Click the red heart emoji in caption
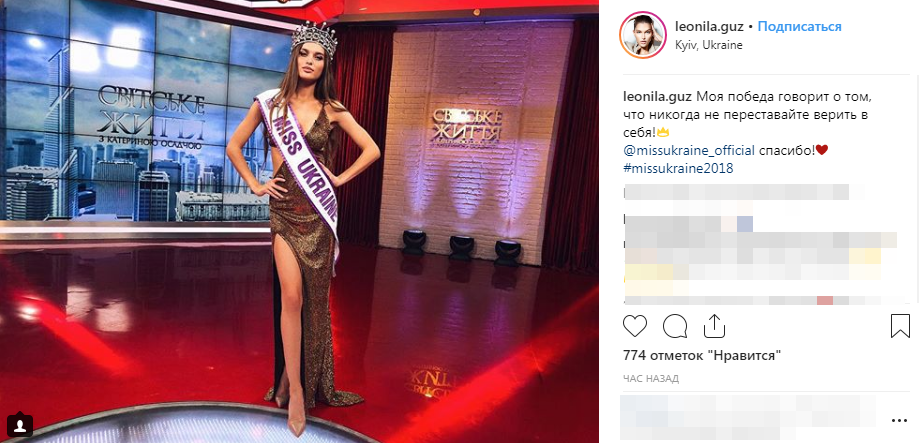This screenshot has width=919, height=443. [822, 150]
